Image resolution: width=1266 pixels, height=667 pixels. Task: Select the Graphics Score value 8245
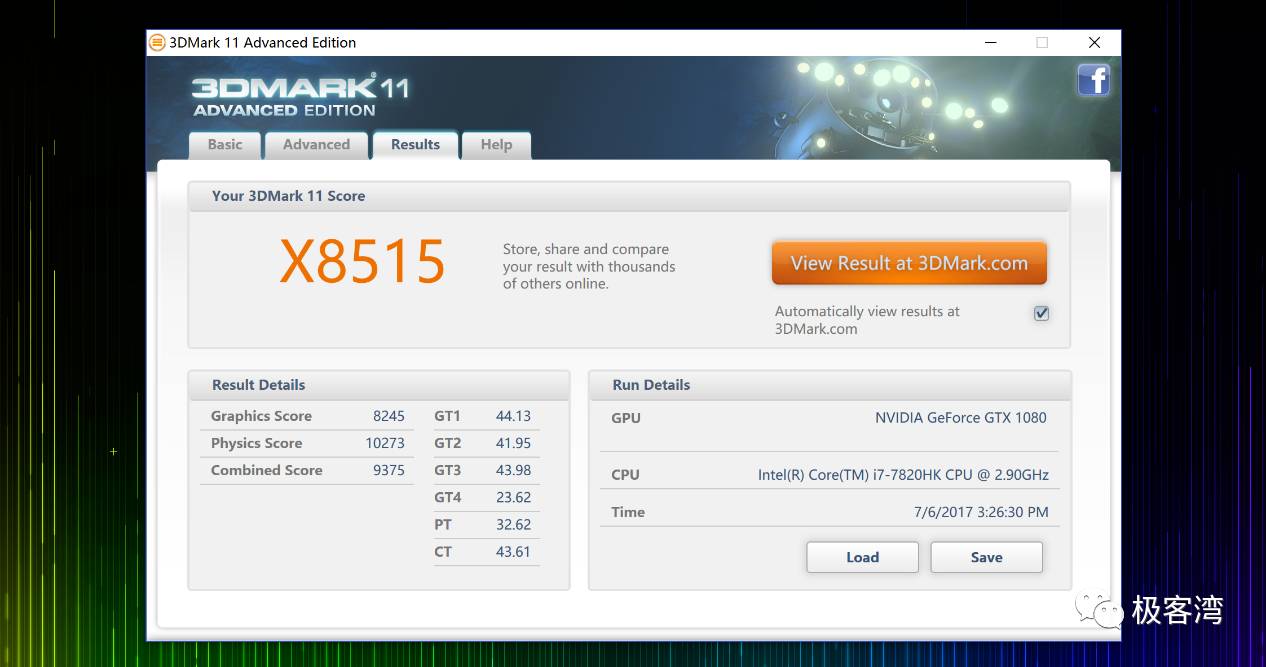tap(389, 416)
